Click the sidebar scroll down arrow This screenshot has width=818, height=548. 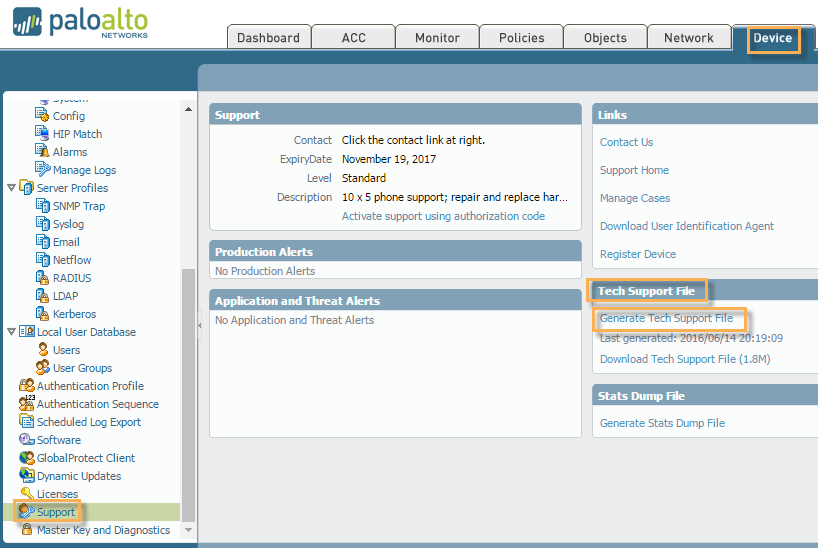[x=188, y=530]
